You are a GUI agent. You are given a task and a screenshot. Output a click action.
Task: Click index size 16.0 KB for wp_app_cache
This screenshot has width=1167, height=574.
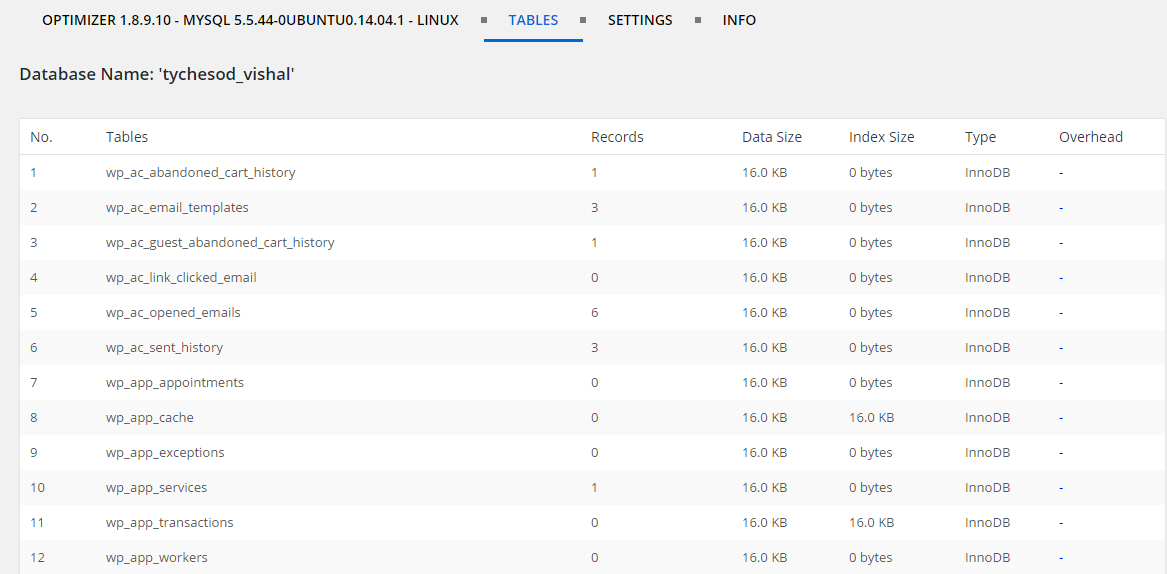pos(871,418)
